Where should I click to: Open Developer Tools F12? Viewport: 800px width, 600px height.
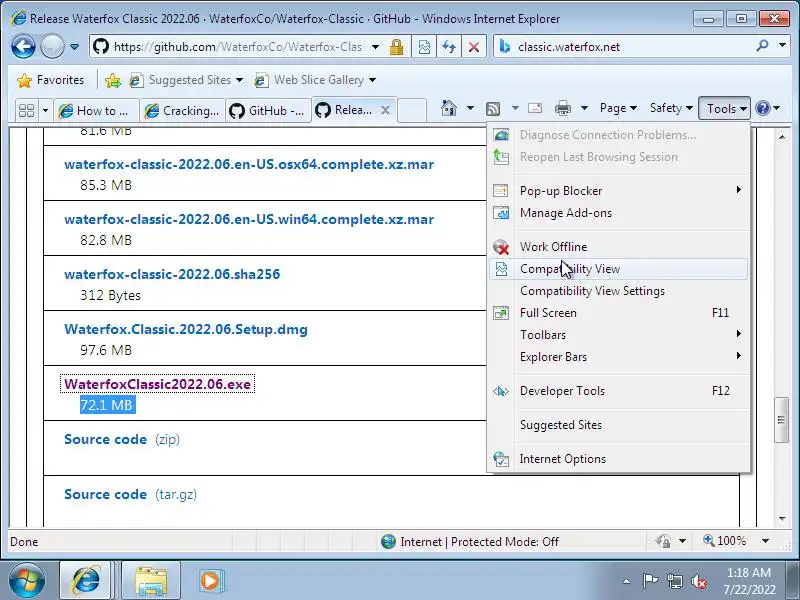(618, 391)
